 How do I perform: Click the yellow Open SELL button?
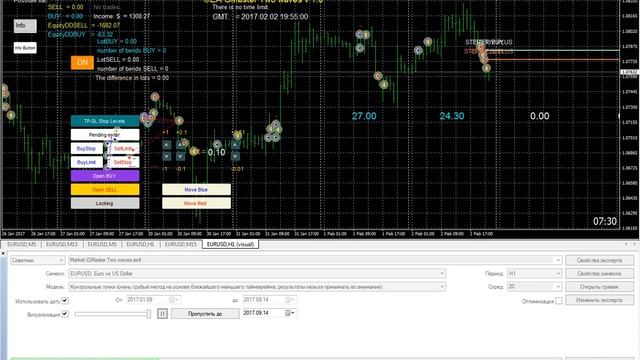point(104,189)
